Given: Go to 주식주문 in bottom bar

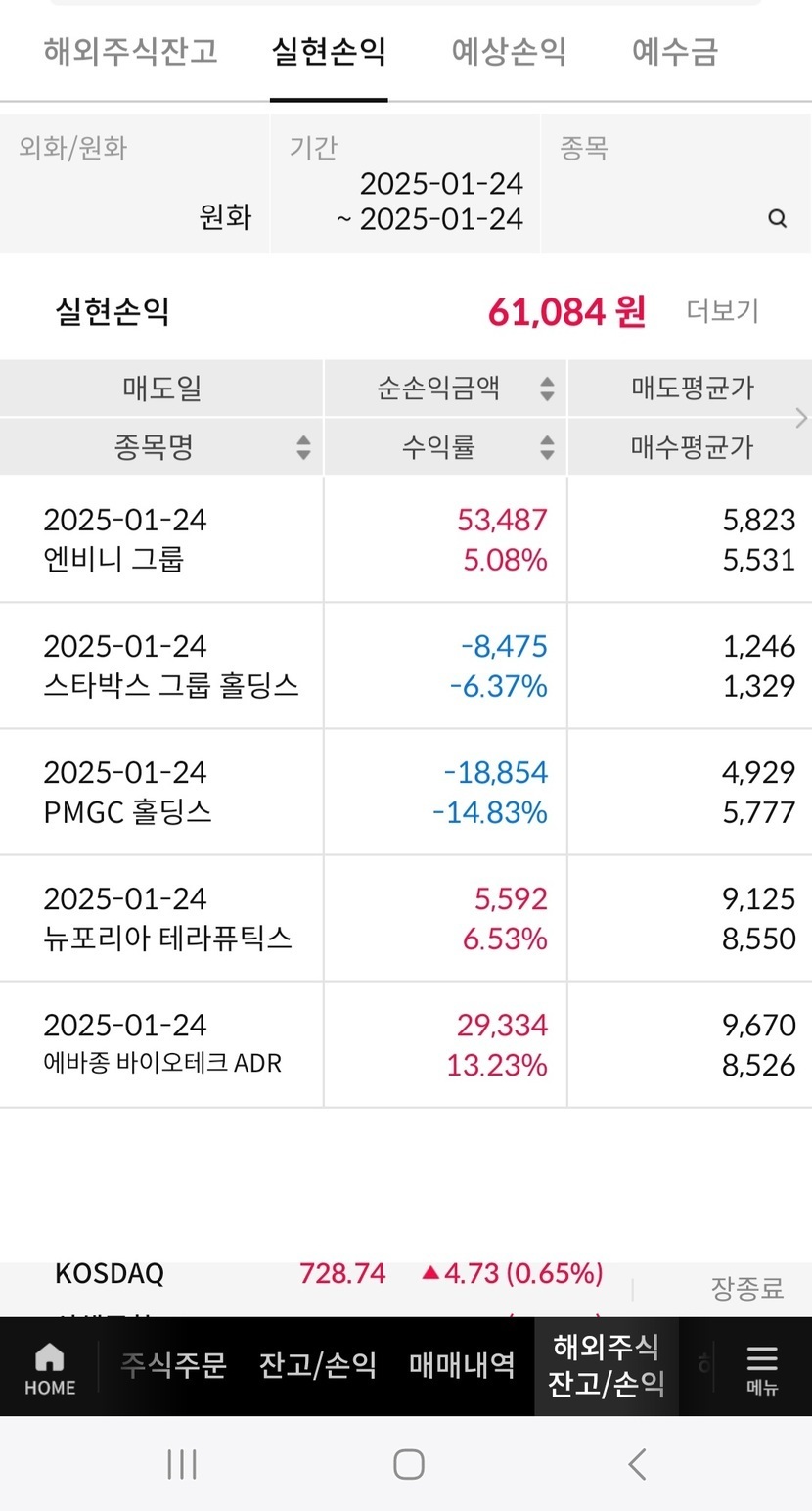Looking at the screenshot, I should (174, 1365).
